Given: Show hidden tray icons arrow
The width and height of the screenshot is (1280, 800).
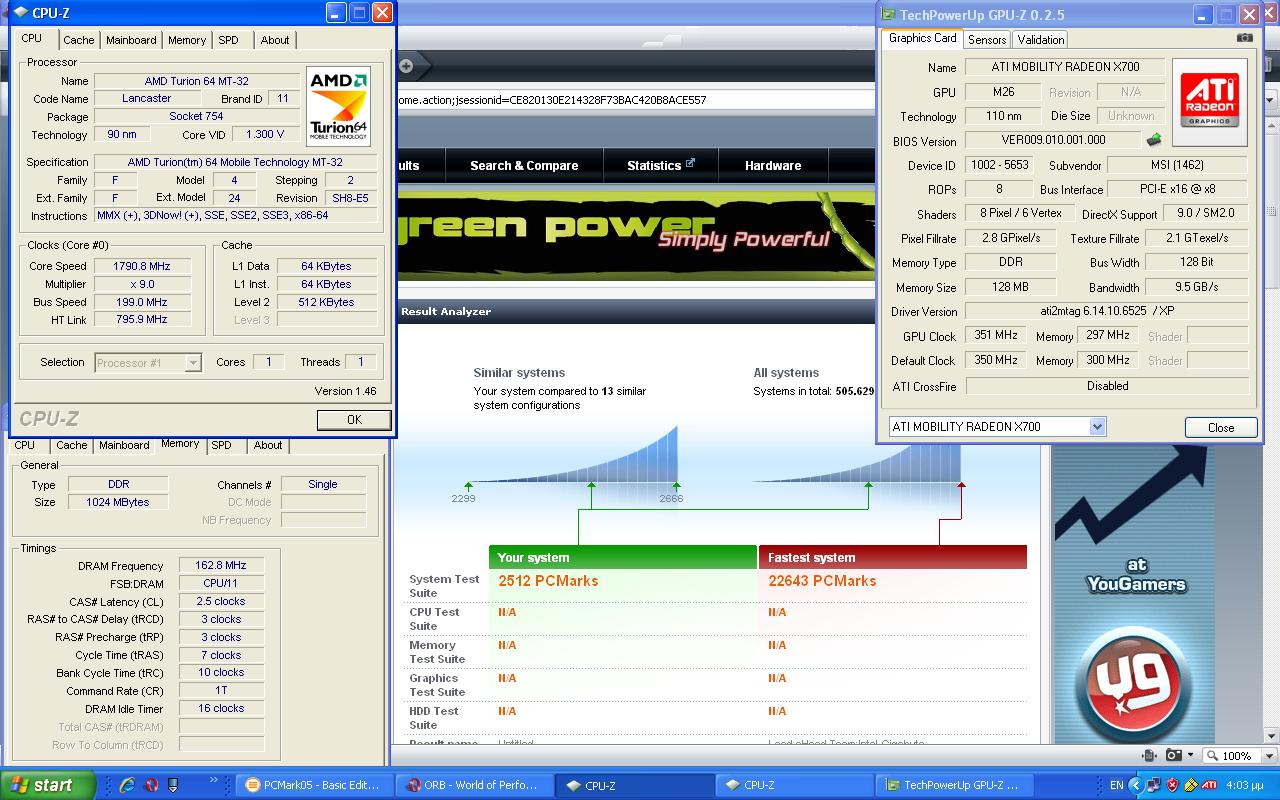Looking at the screenshot, I should pos(1137,785).
